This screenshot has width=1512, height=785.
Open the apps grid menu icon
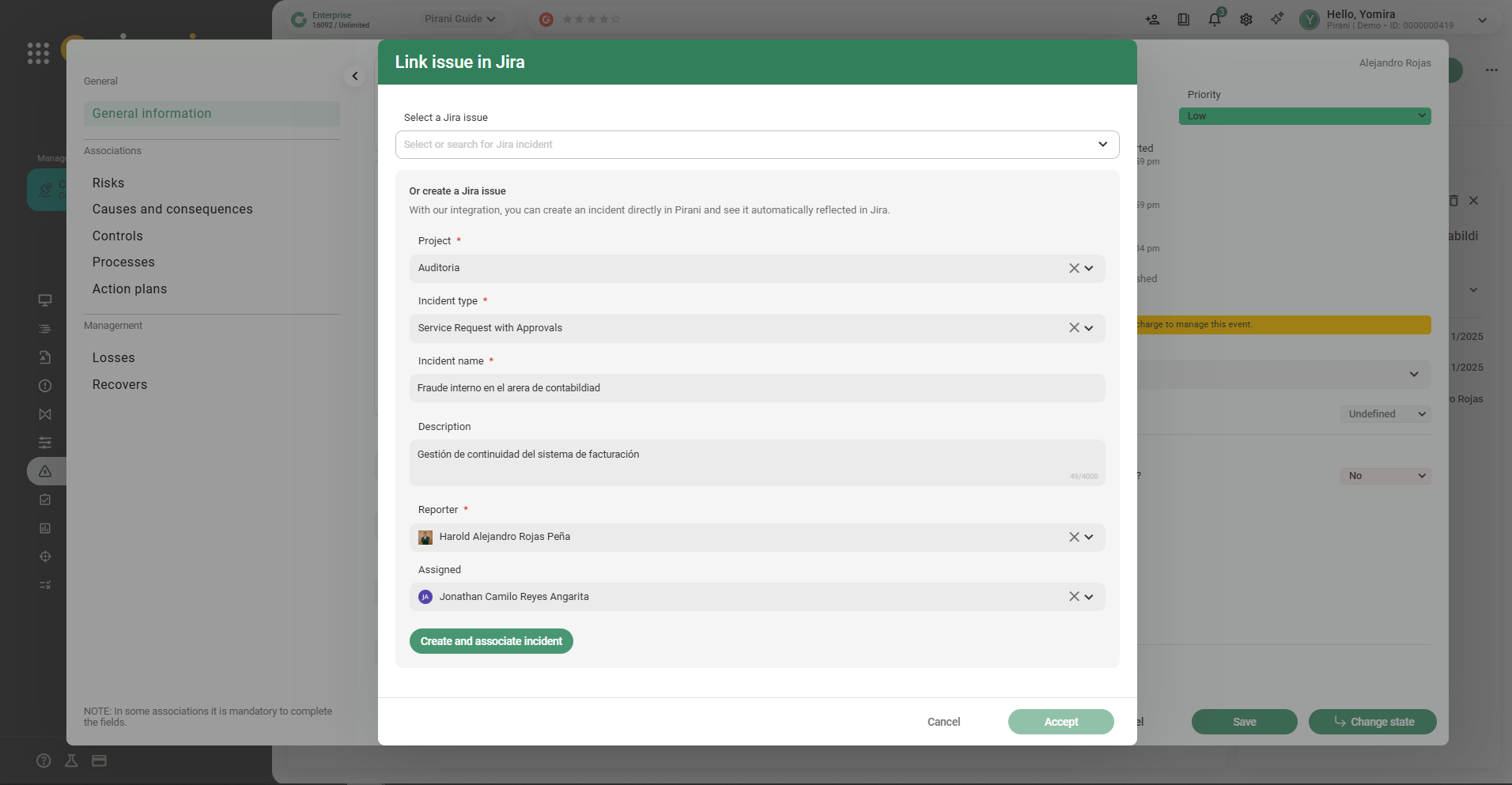tap(38, 53)
